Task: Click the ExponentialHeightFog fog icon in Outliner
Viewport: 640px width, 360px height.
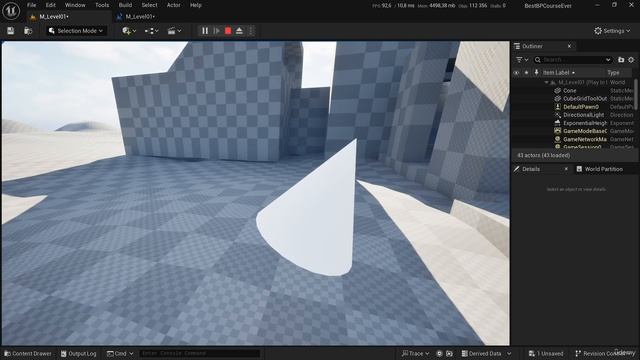Action: point(558,123)
